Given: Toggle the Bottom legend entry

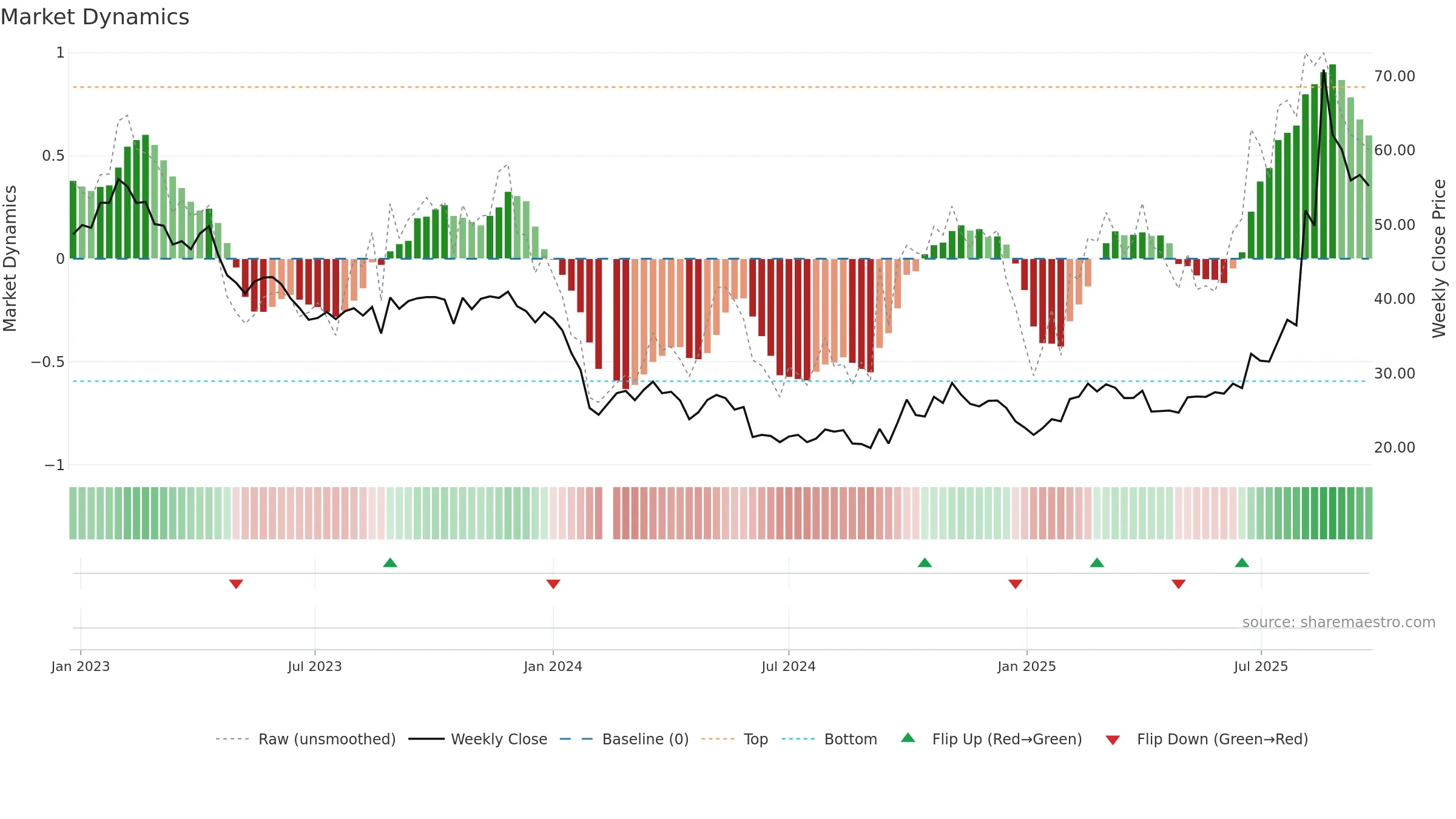Looking at the screenshot, I should click(829, 739).
